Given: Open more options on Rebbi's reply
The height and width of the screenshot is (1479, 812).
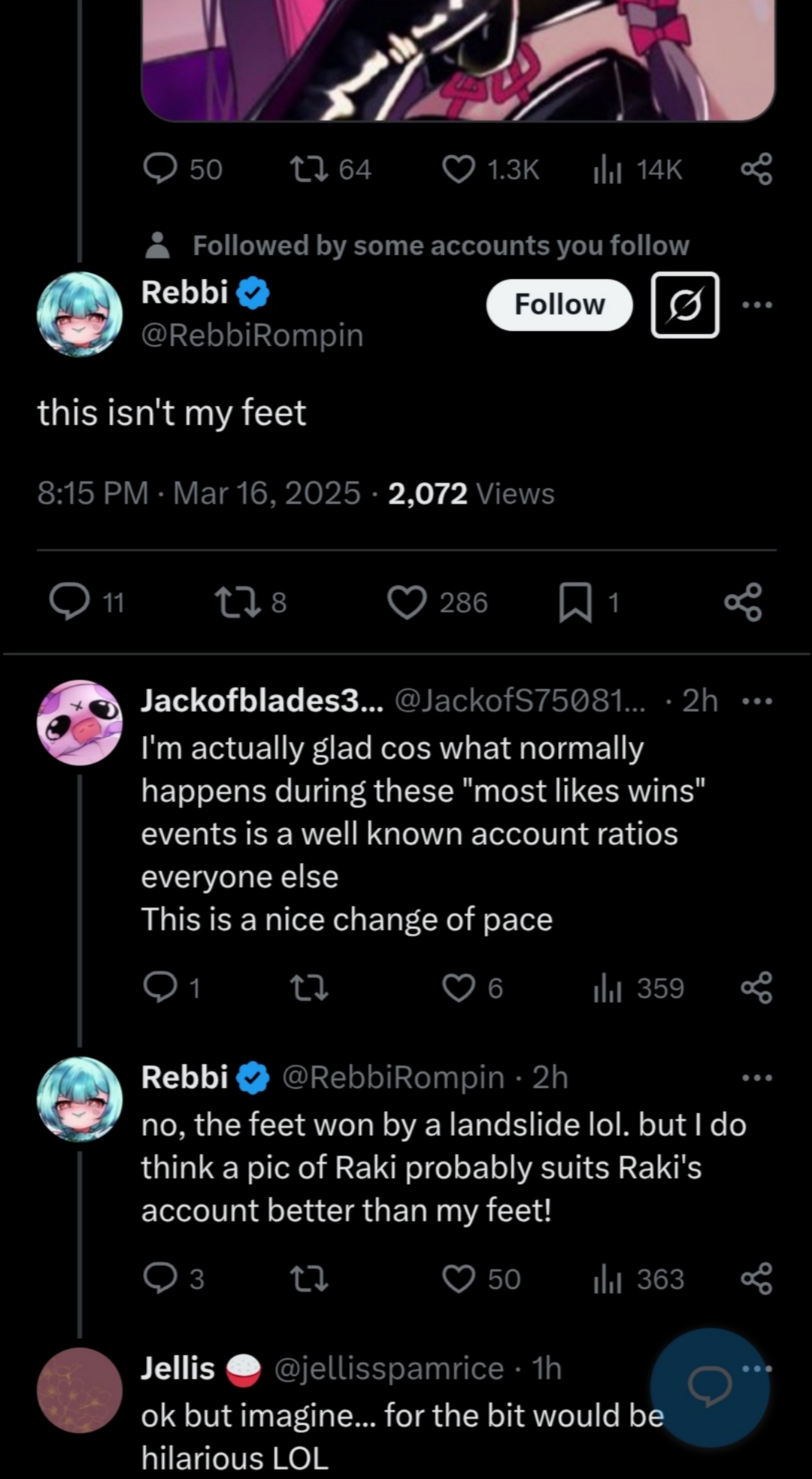Looking at the screenshot, I should [756, 1077].
